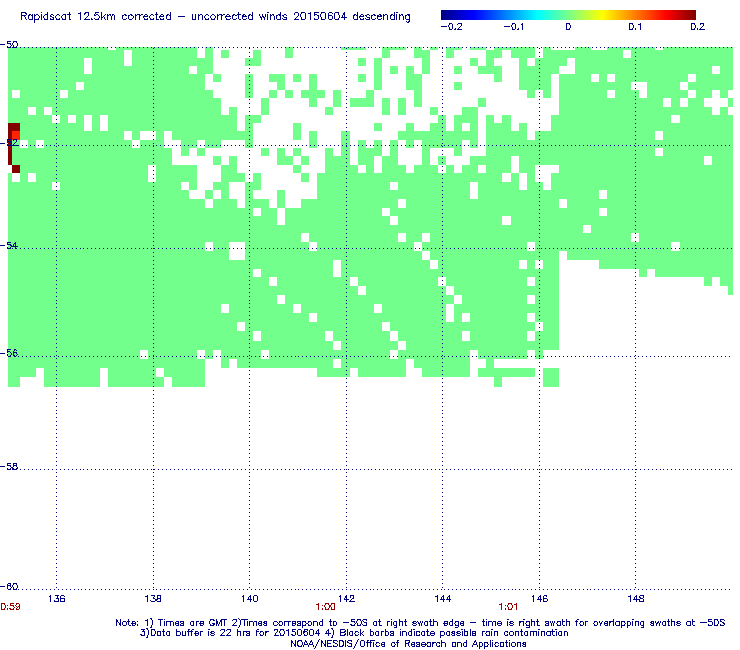The width and height of the screenshot is (740, 650).
Task: Click the -50 latitude axis label
Action: (x=9, y=45)
